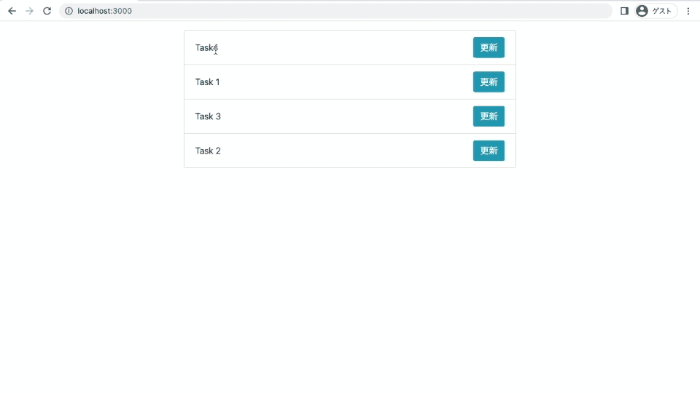Click the Task 1 list row

tap(350, 82)
